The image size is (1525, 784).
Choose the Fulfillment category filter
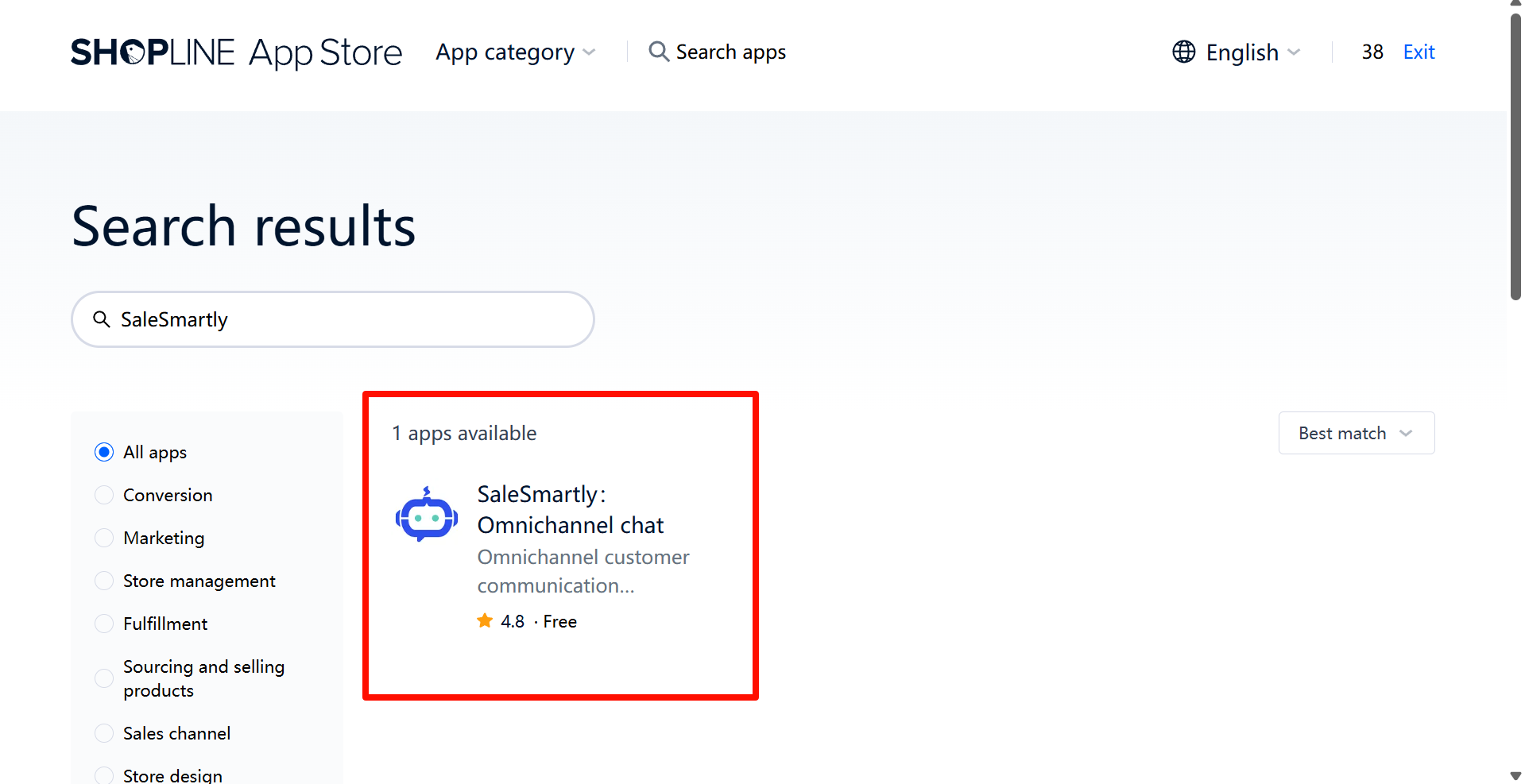pos(104,624)
